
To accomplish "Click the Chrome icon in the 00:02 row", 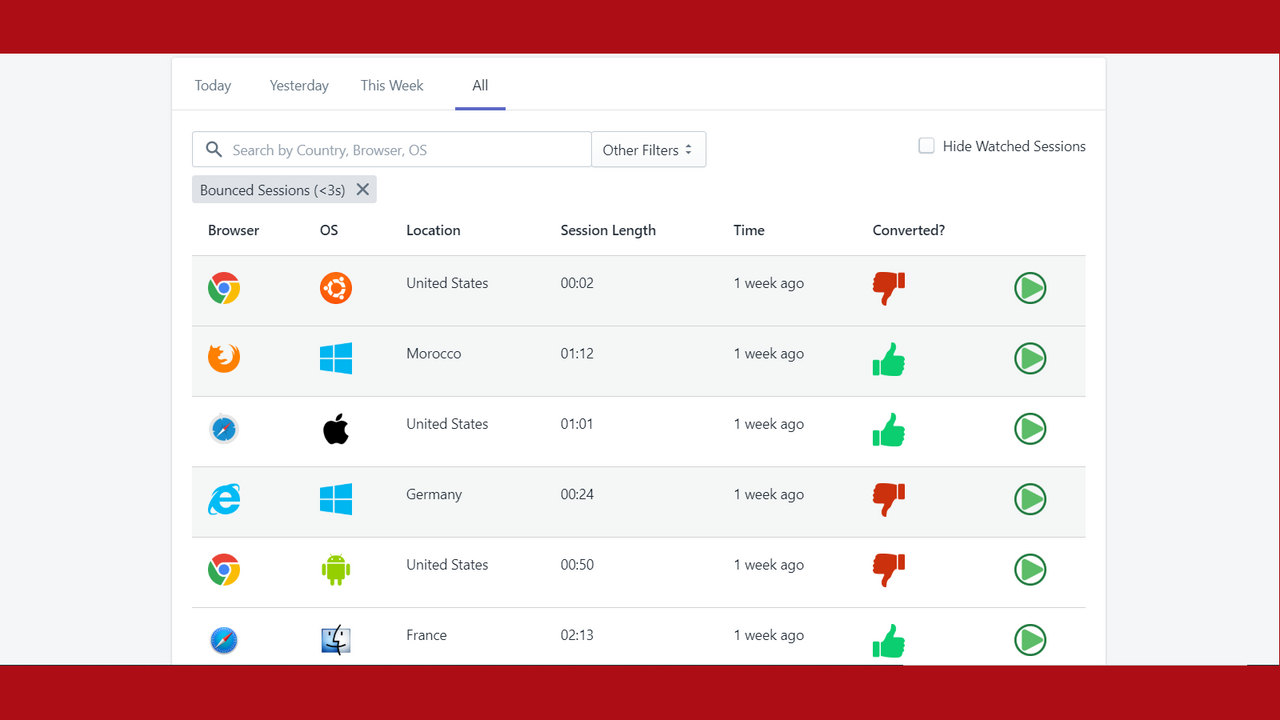I will click(x=224, y=288).
